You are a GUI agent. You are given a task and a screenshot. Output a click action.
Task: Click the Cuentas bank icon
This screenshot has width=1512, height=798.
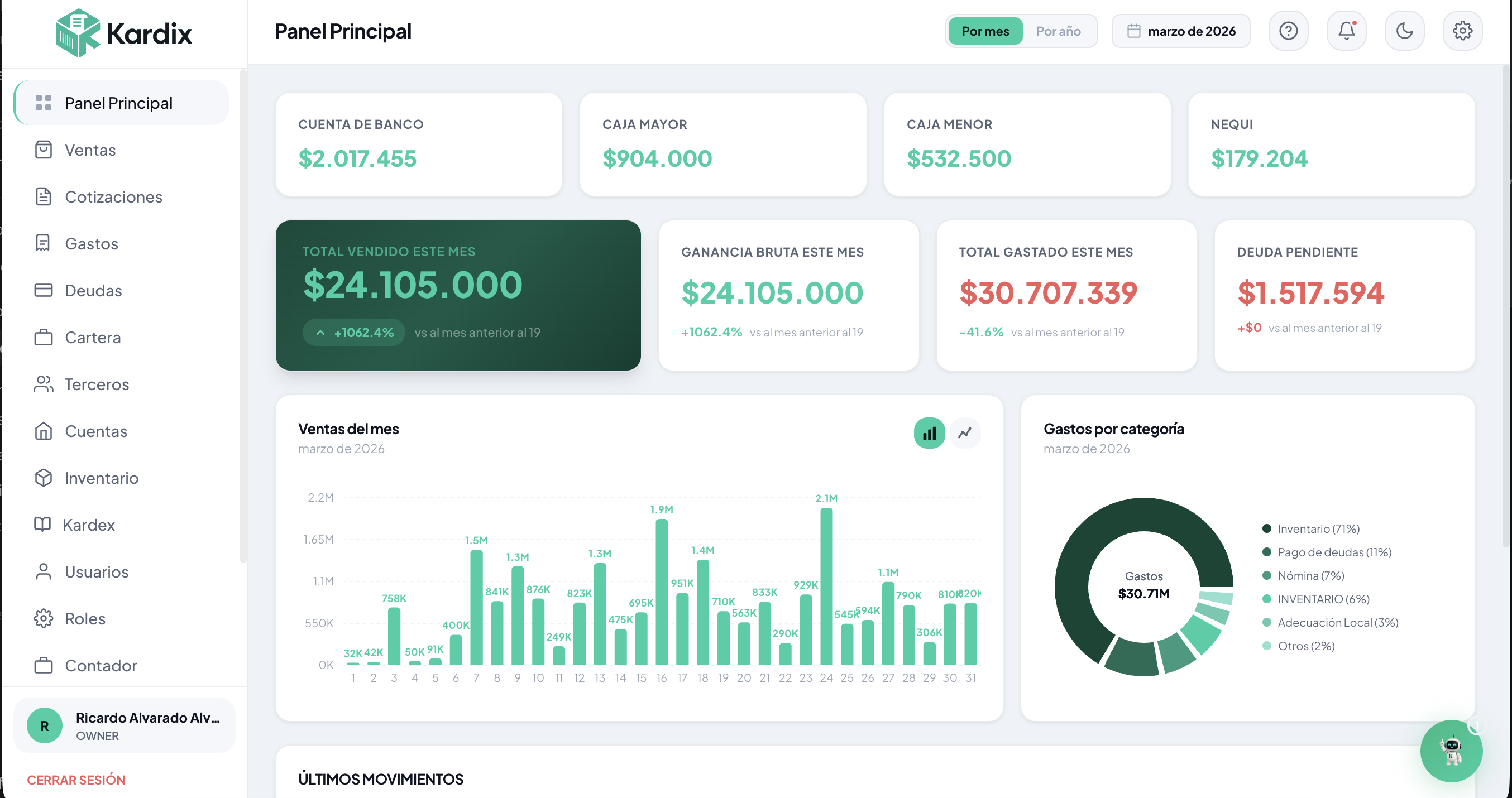coord(44,431)
